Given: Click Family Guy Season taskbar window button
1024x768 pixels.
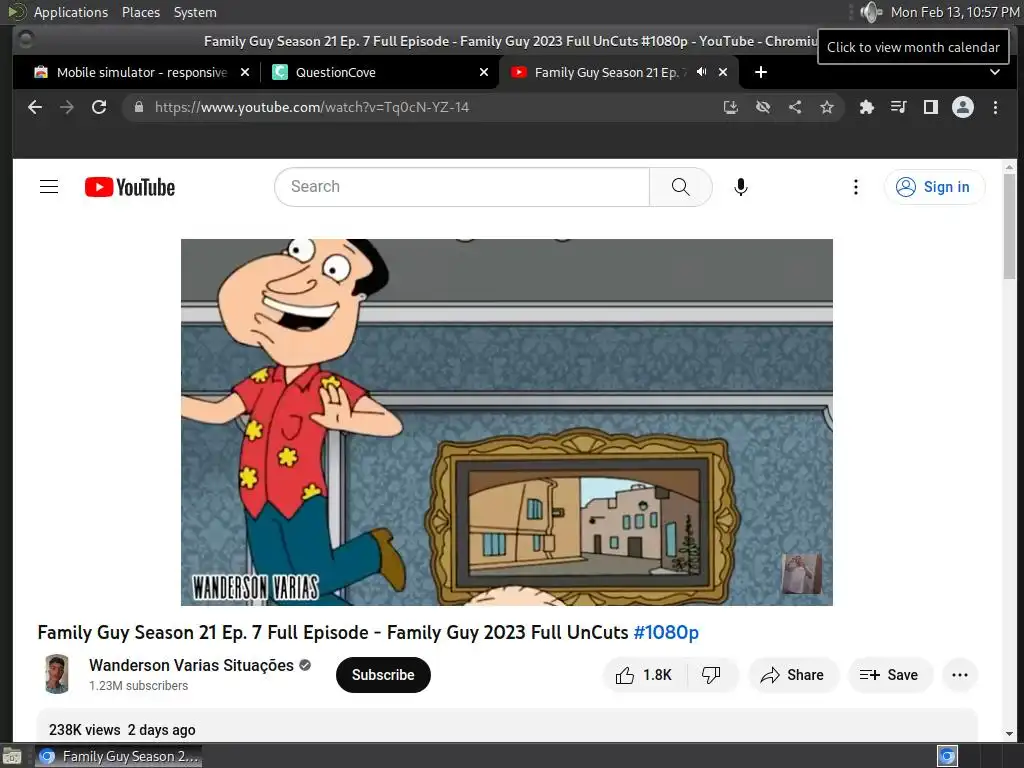Looking at the screenshot, I should 118,756.
